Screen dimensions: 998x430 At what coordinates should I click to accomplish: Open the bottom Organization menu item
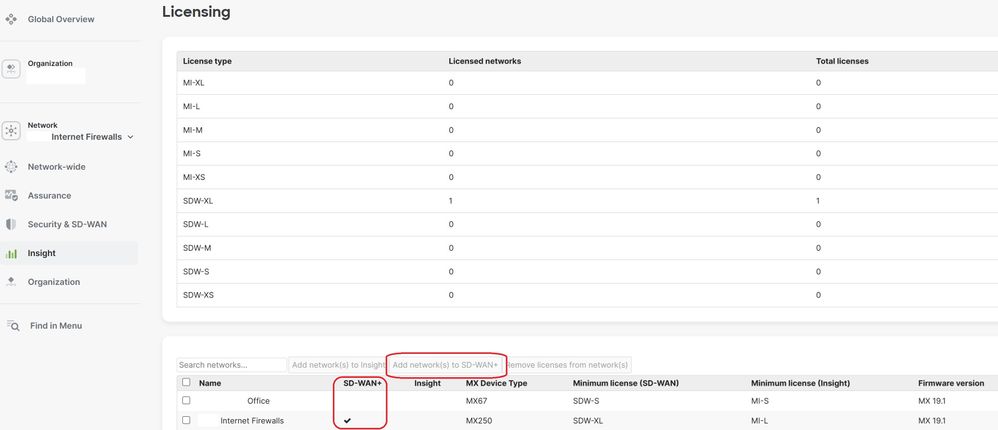(53, 282)
